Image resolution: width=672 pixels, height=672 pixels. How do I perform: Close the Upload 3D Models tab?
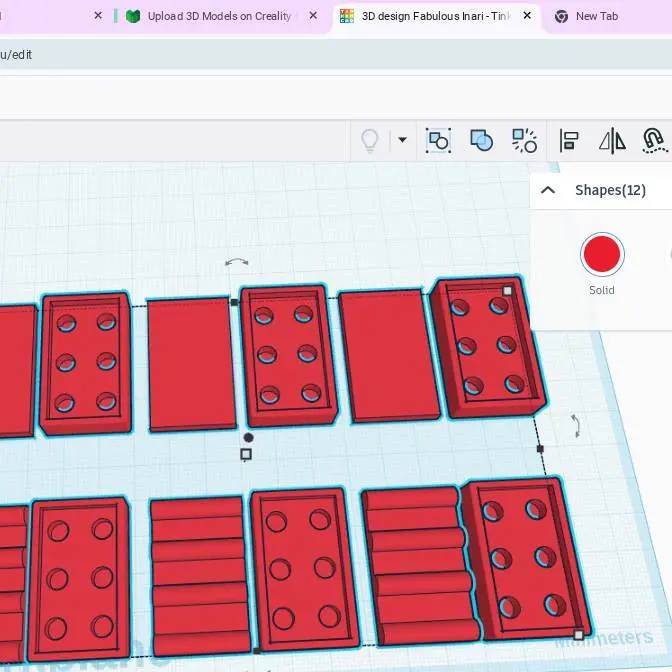pos(314,16)
